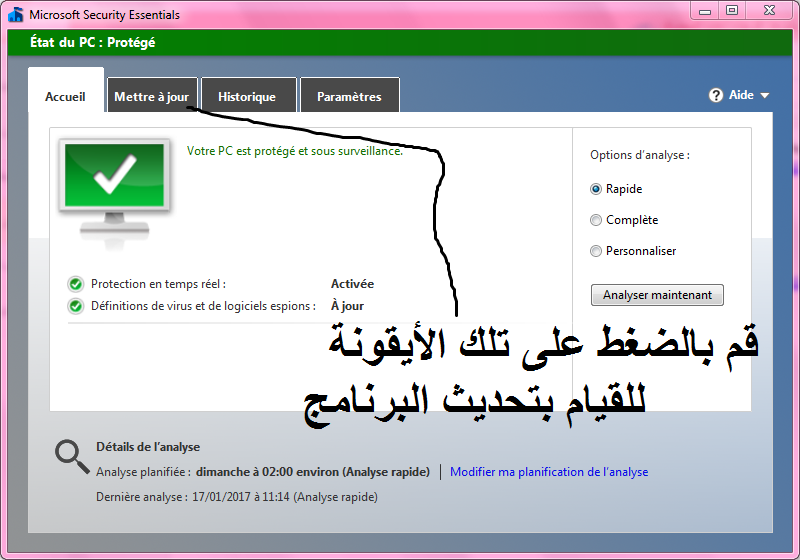Open the Accueil tab
This screenshot has width=800, height=560.
tap(66, 90)
